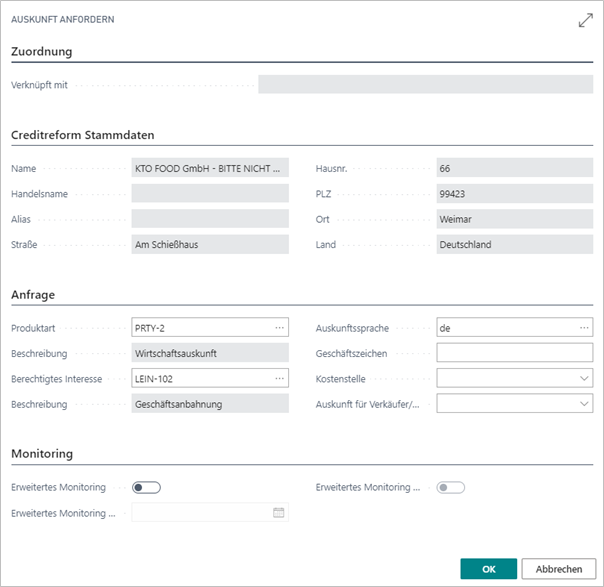
Task: Enable the active Erweitertes Monitoring switch
Action: (x=147, y=487)
